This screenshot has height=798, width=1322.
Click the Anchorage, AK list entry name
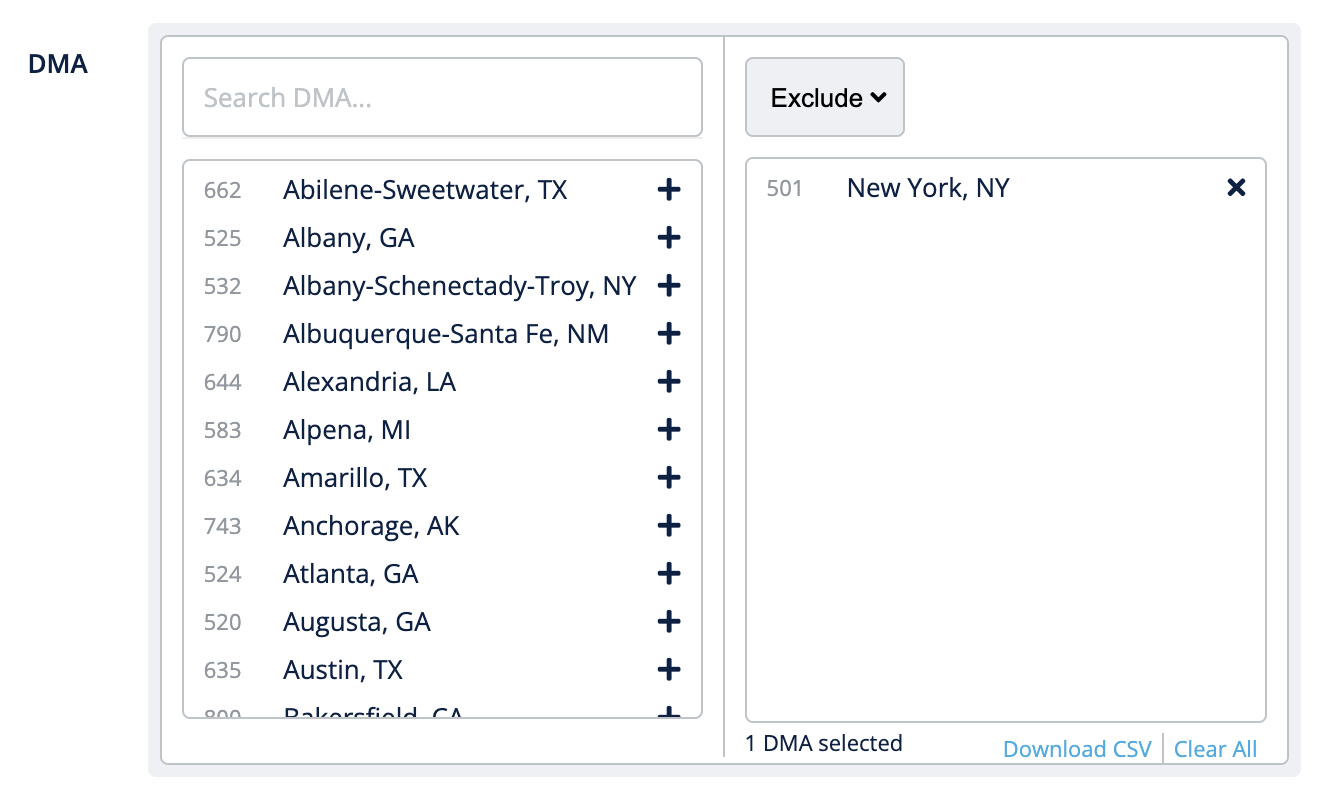click(371, 526)
